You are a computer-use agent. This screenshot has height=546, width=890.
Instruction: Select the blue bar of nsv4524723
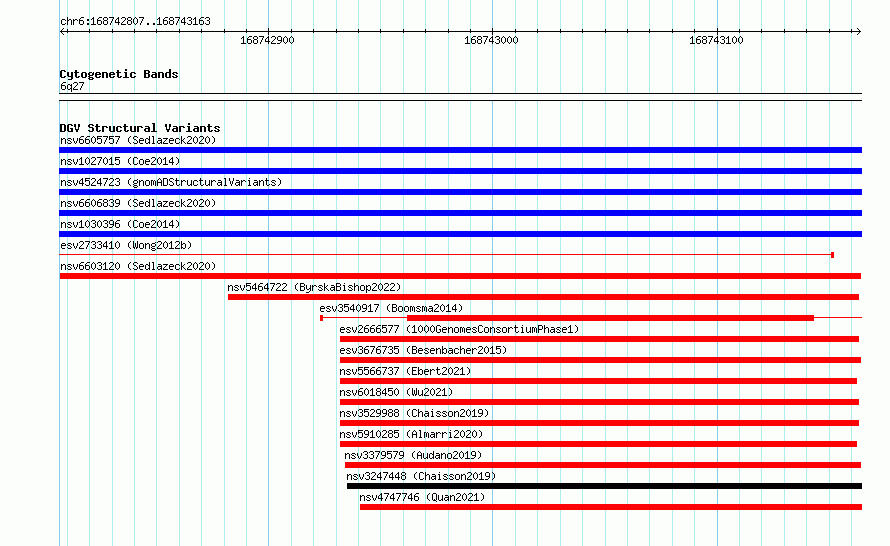click(460, 192)
